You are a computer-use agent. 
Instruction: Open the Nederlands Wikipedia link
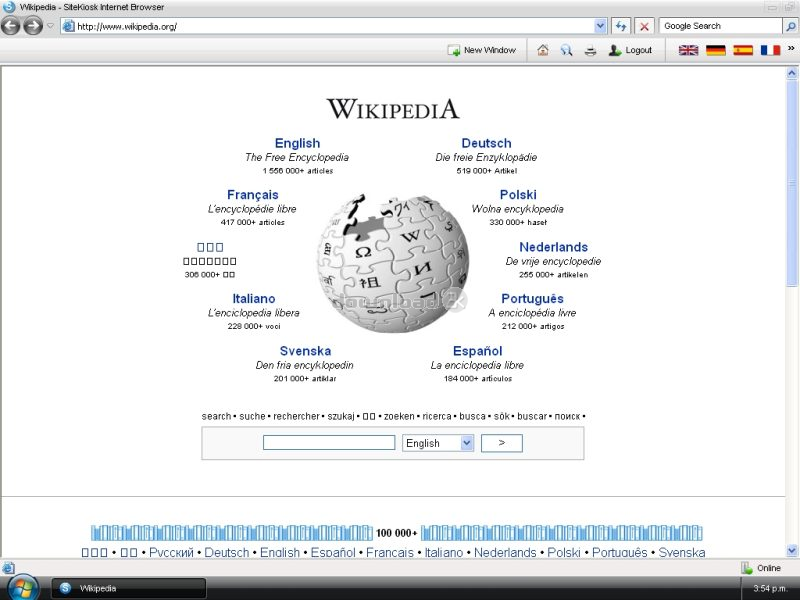[x=554, y=247]
